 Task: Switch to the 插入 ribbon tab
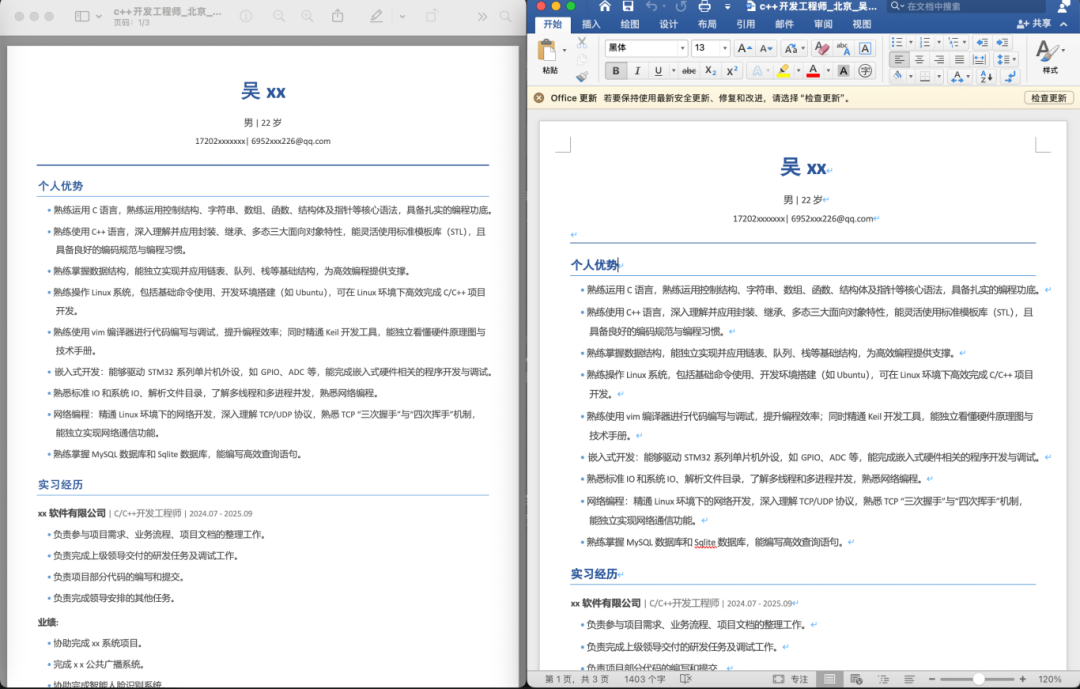[591, 24]
